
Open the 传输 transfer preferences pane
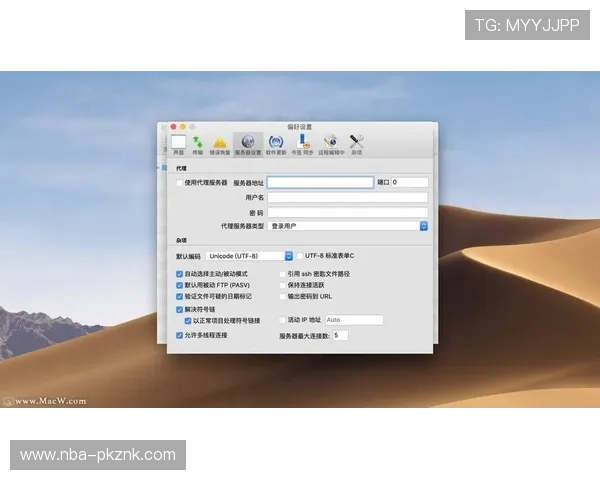[x=198, y=143]
